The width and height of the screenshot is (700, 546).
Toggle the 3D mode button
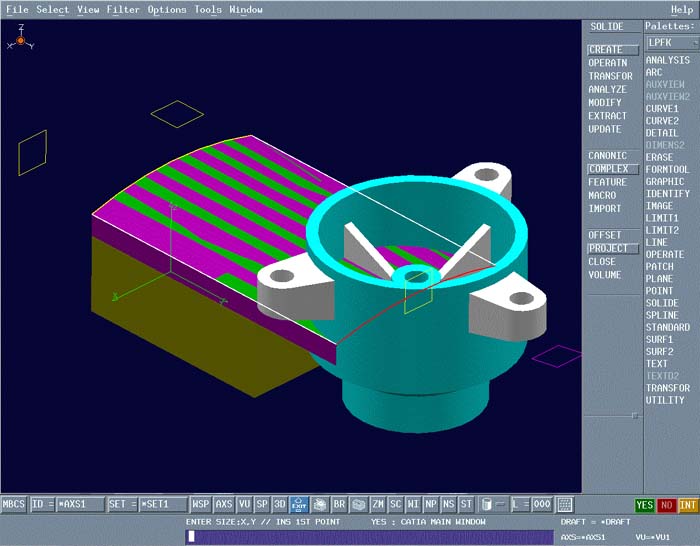280,505
